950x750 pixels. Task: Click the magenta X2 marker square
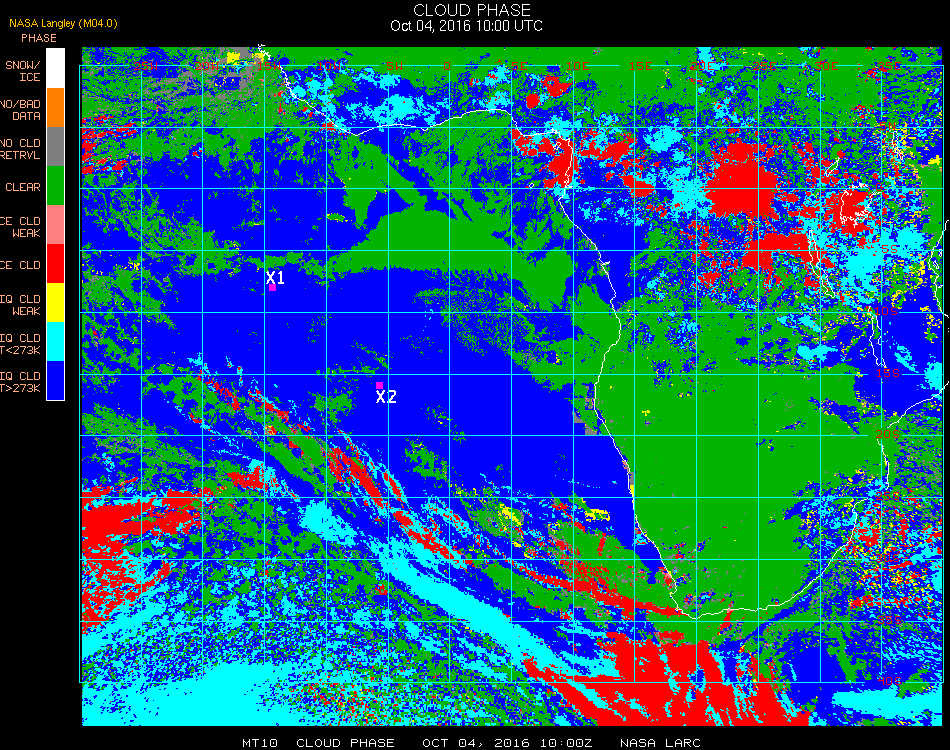coord(379,385)
